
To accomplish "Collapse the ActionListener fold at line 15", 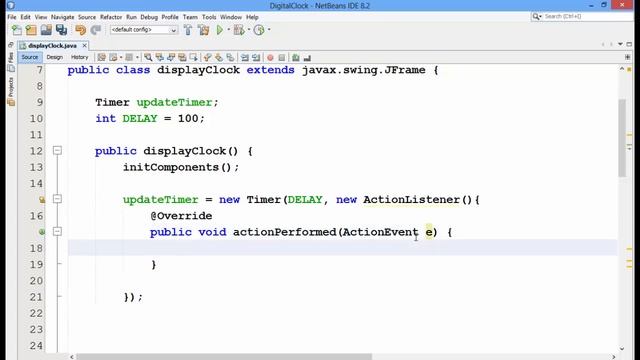I will pos(58,199).
